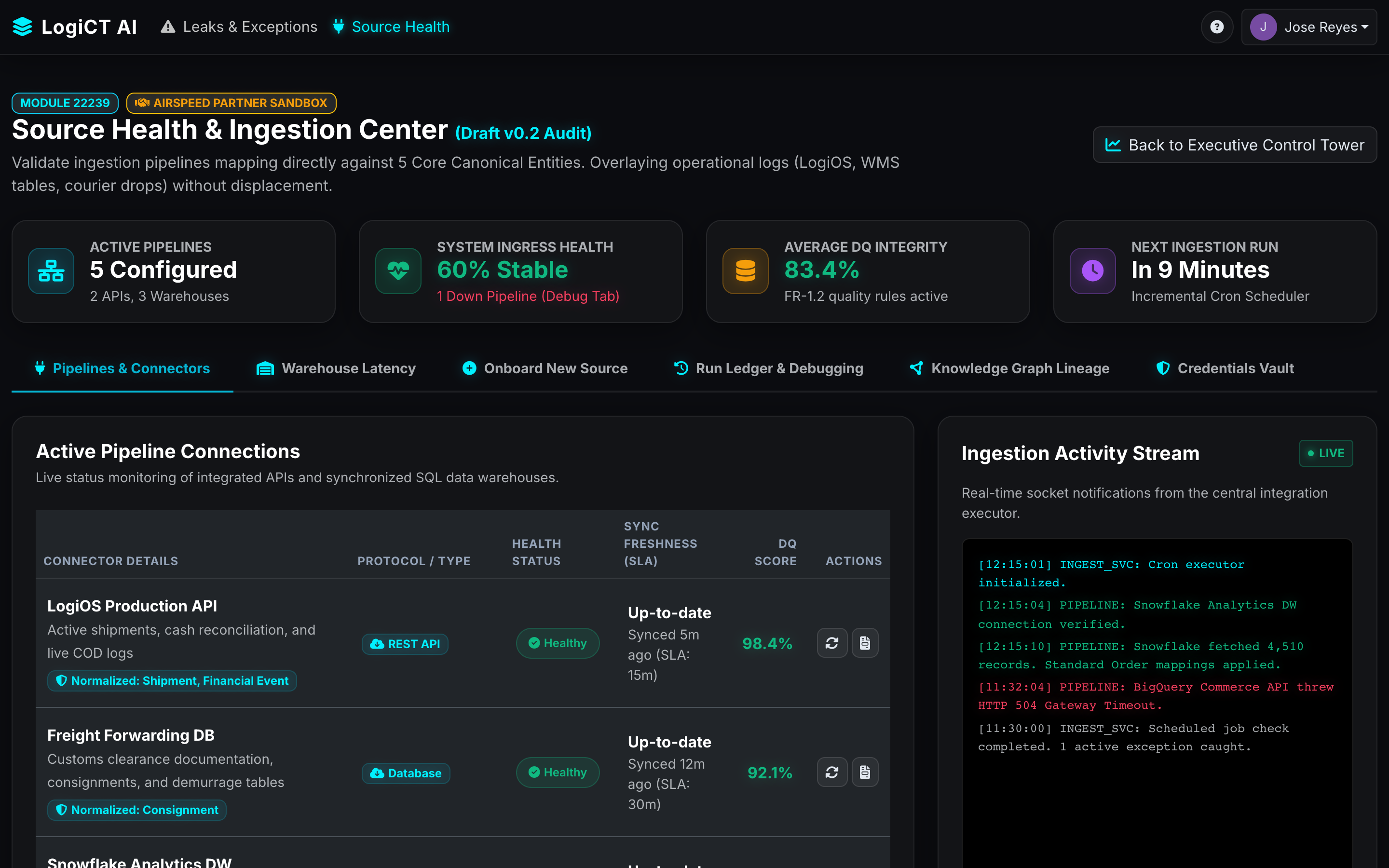Click the 60% Stable ingress health value
Screen dimensions: 1389x868
503,269
